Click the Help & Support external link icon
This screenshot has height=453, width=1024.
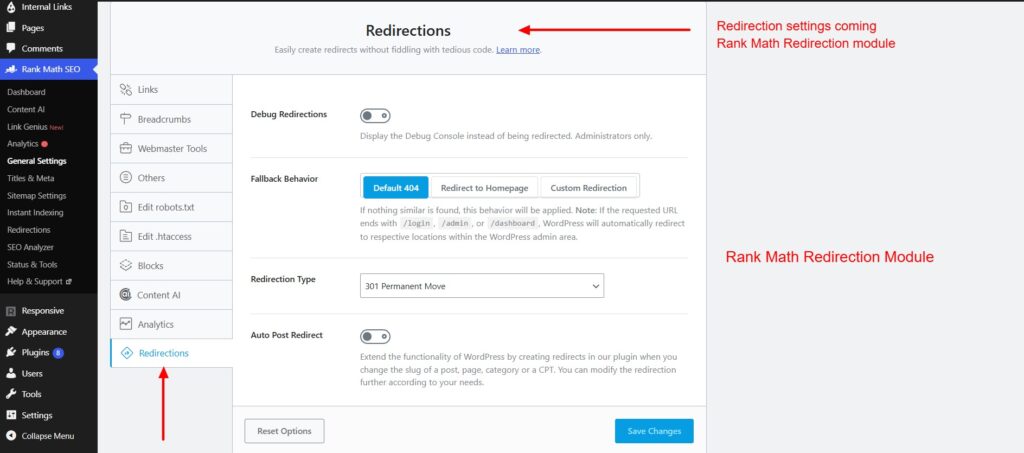click(69, 282)
